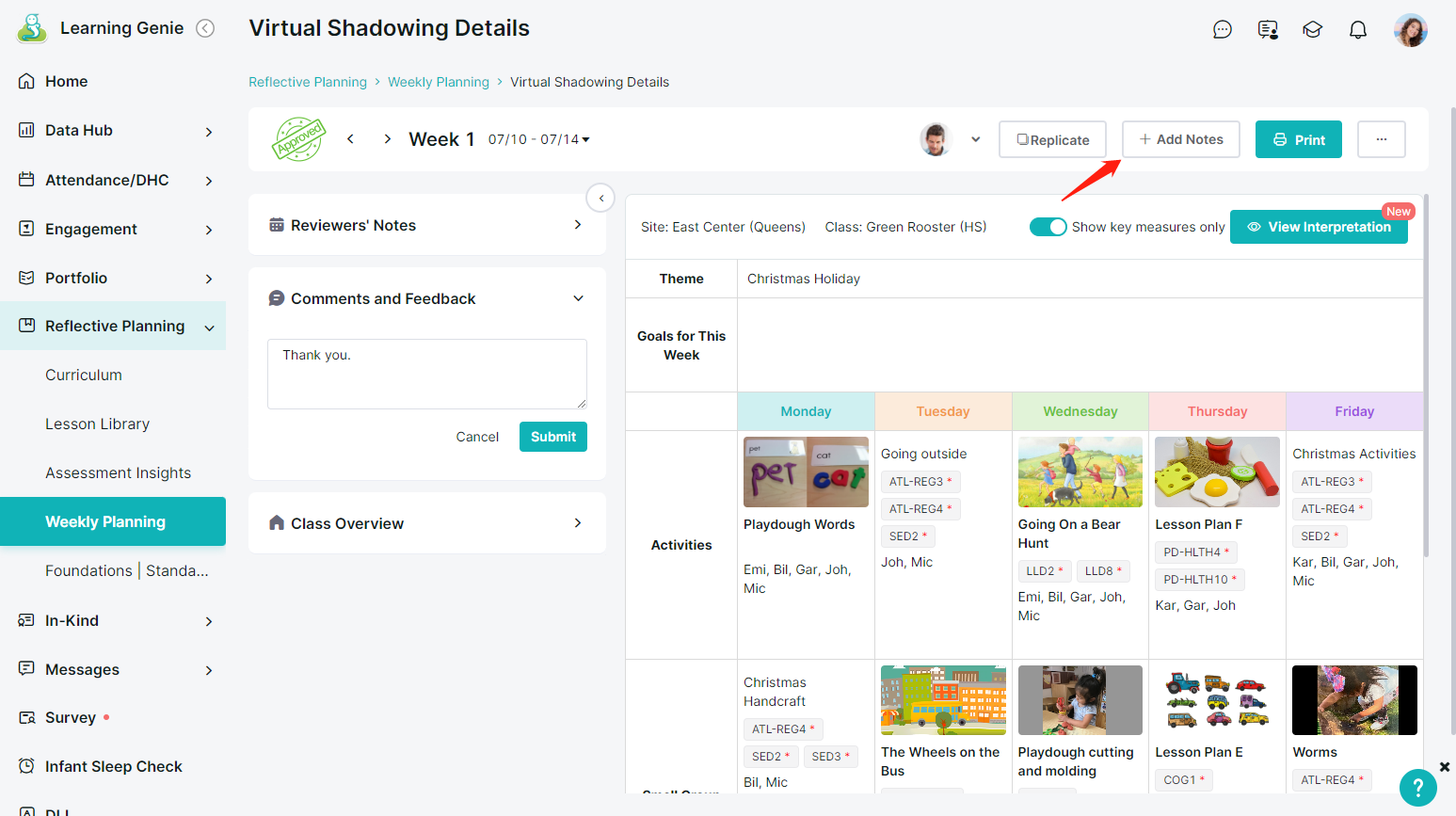The width and height of the screenshot is (1456, 816).
Task: Click the LLD8 measure tag on Wednesday
Action: click(x=1103, y=570)
